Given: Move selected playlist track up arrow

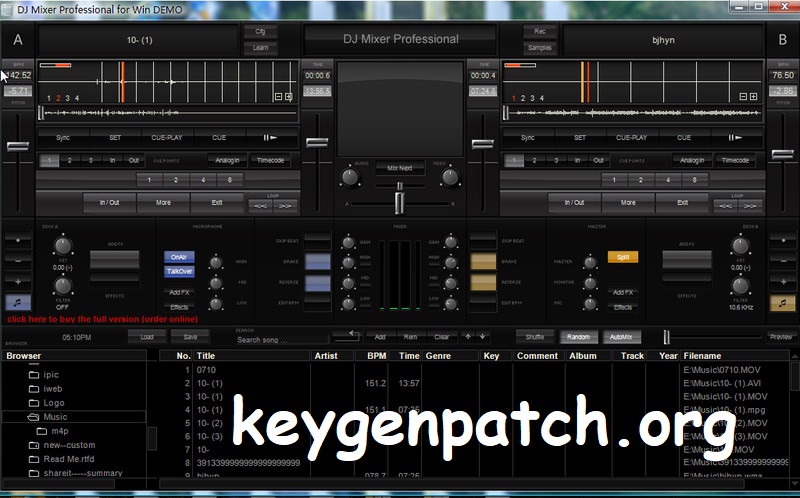Looking at the screenshot, I should pos(468,336).
